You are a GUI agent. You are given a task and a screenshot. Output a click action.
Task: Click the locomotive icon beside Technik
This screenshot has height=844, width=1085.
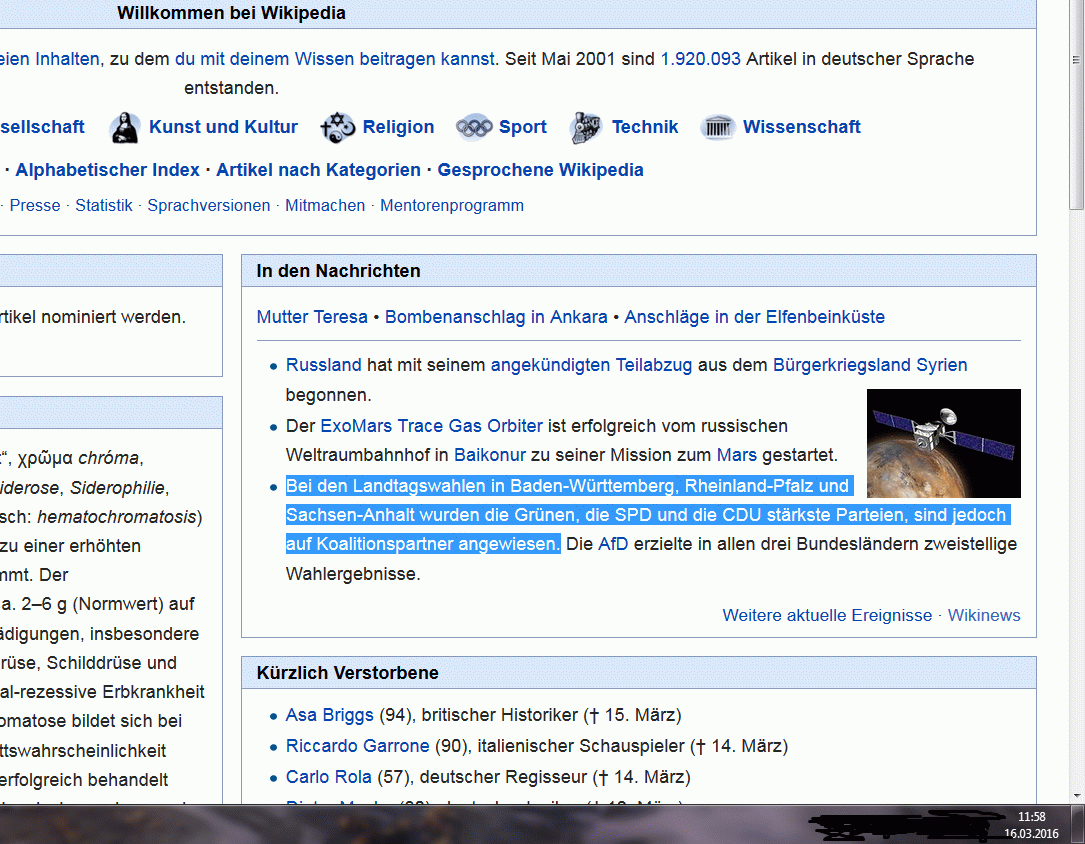586,128
